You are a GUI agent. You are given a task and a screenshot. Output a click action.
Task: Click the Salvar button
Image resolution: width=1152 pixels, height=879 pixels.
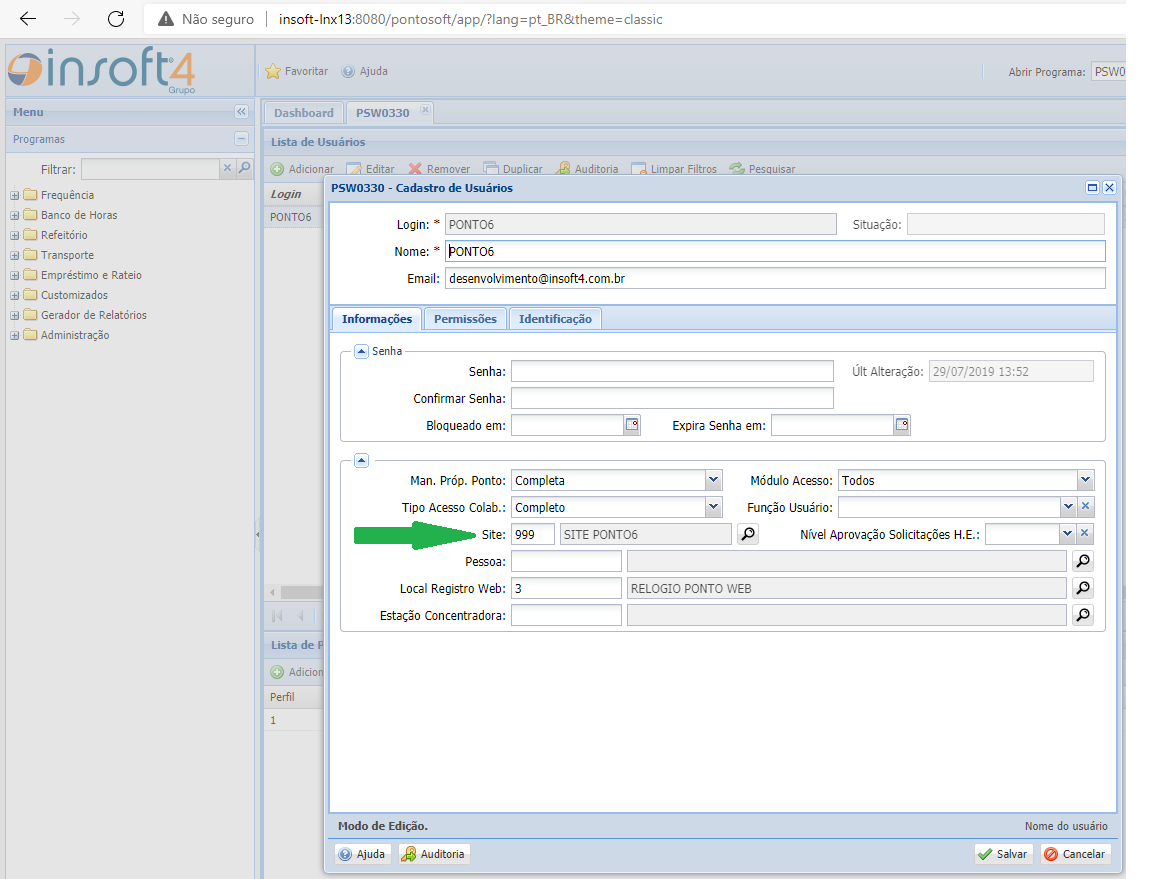pyautogui.click(x=1004, y=854)
